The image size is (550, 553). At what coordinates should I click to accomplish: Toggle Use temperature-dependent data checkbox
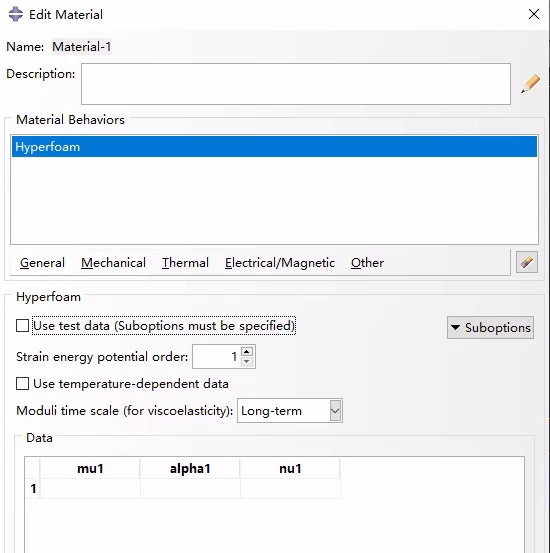(x=23, y=383)
